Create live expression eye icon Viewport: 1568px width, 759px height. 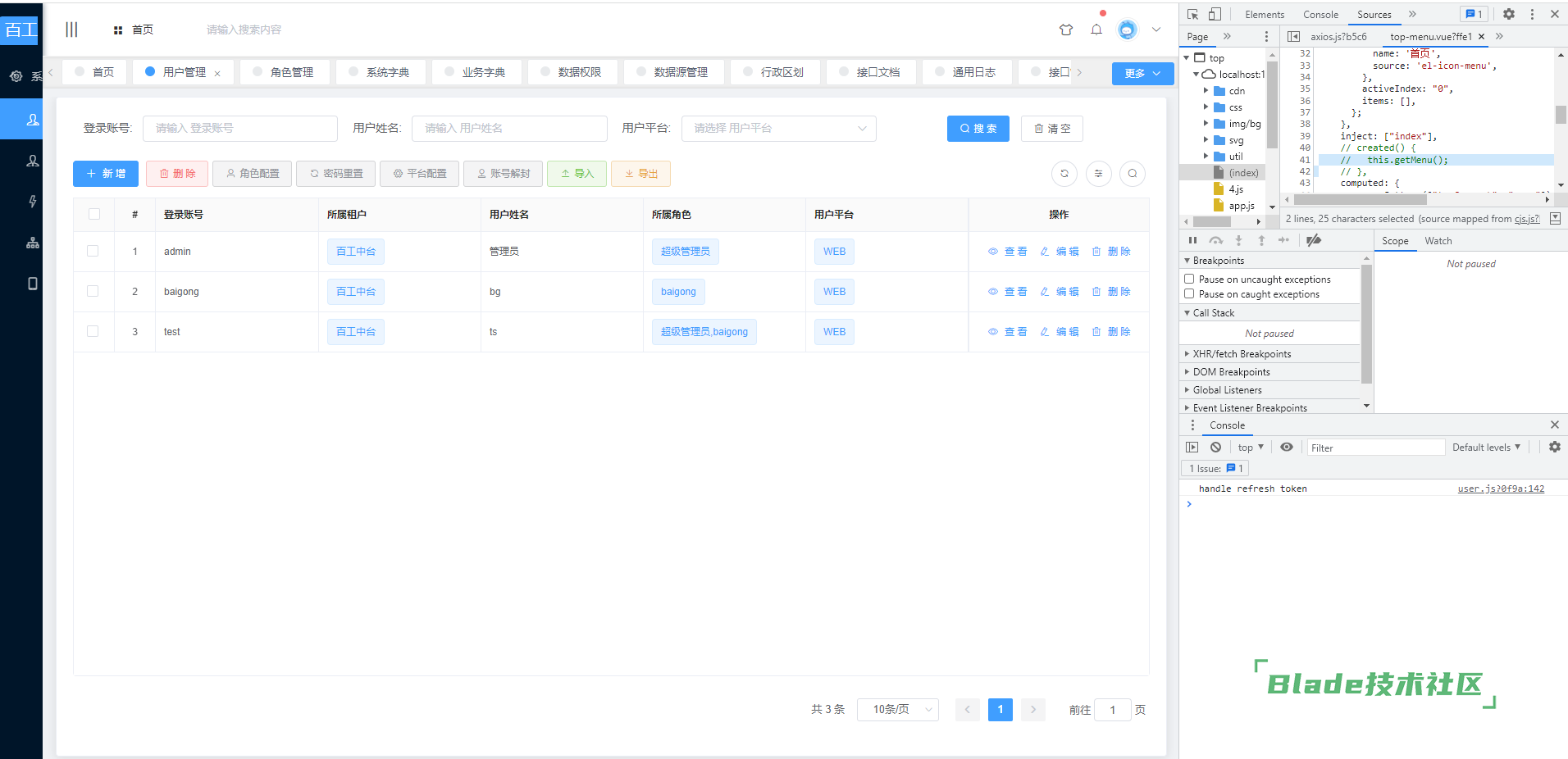point(1287,448)
